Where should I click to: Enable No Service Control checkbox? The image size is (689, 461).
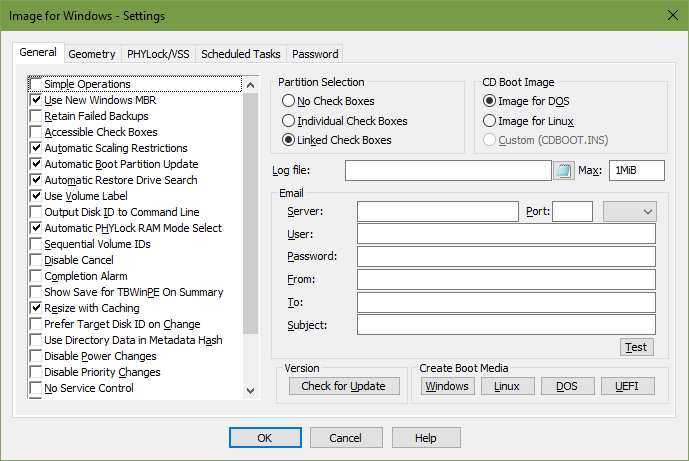point(36,388)
